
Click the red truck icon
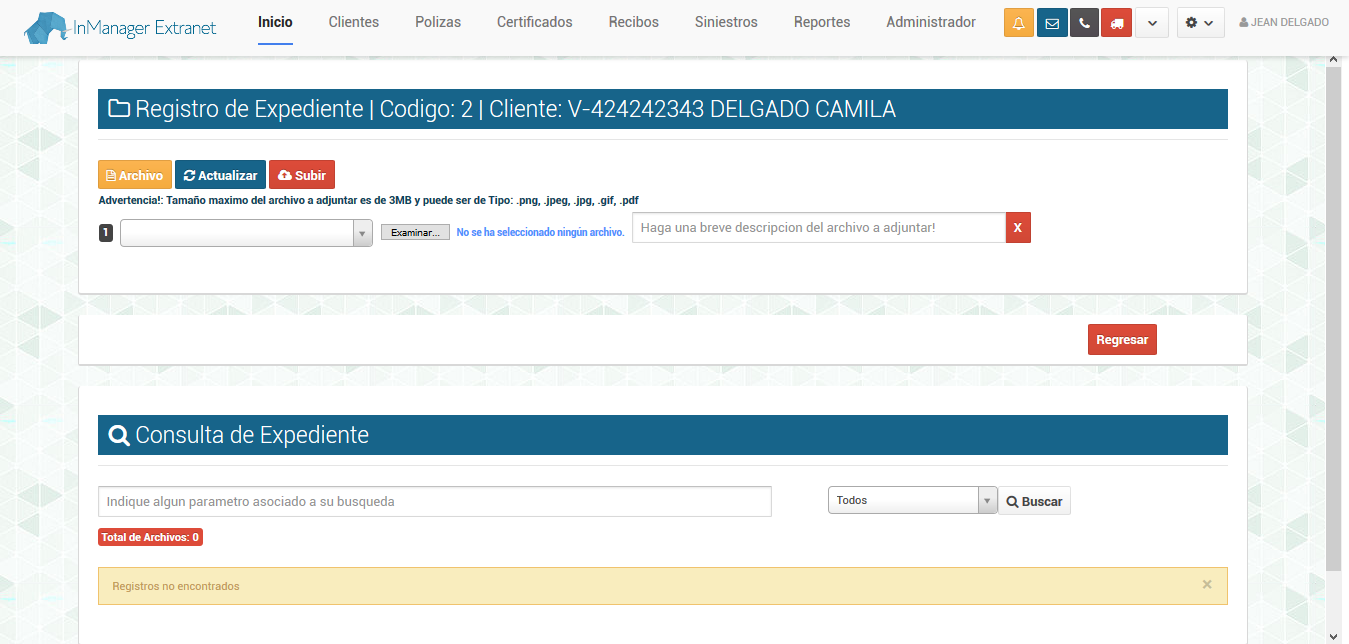[1116, 23]
